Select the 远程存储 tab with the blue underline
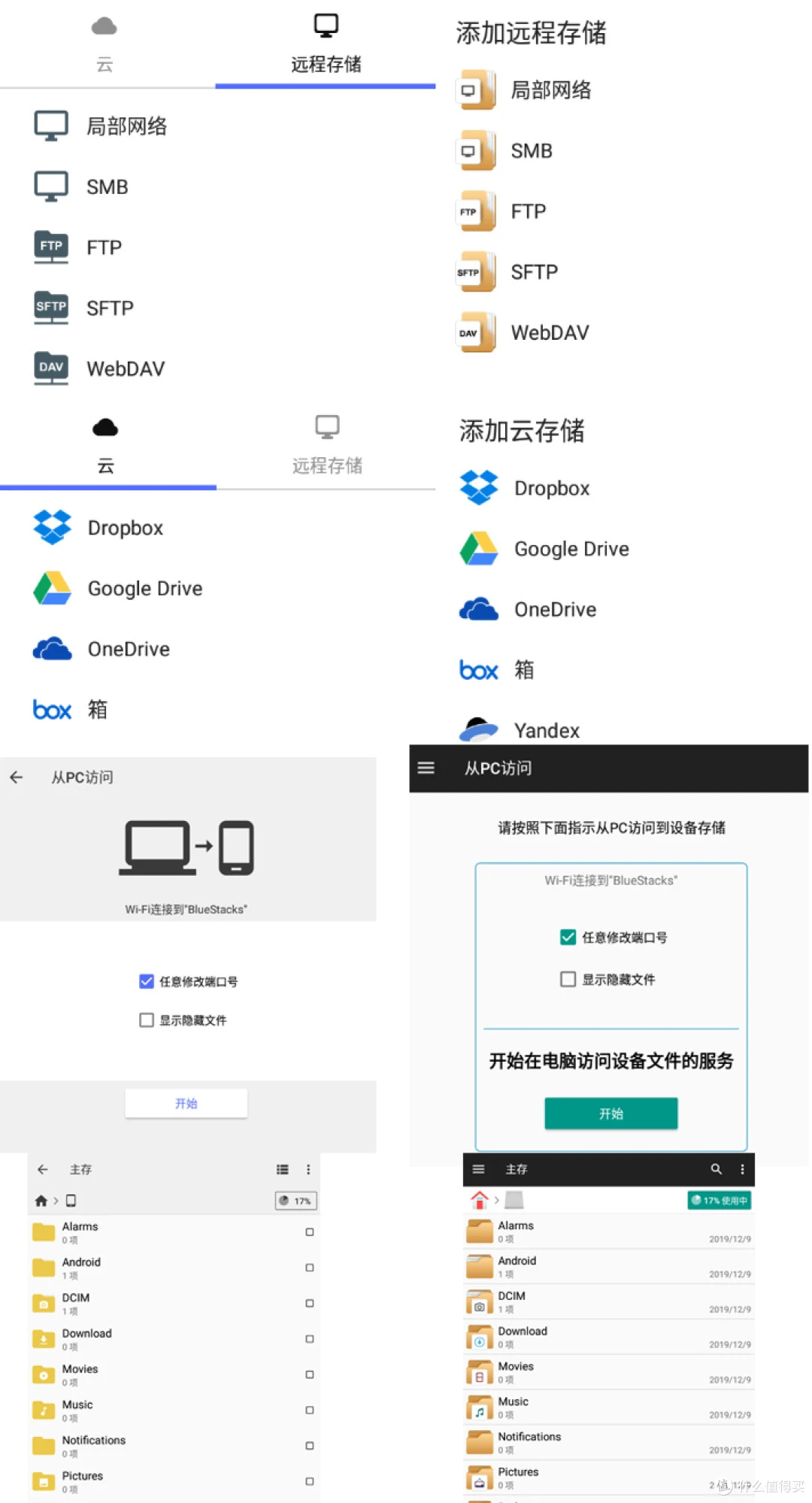Screen dimensions: 812x1503 326,43
